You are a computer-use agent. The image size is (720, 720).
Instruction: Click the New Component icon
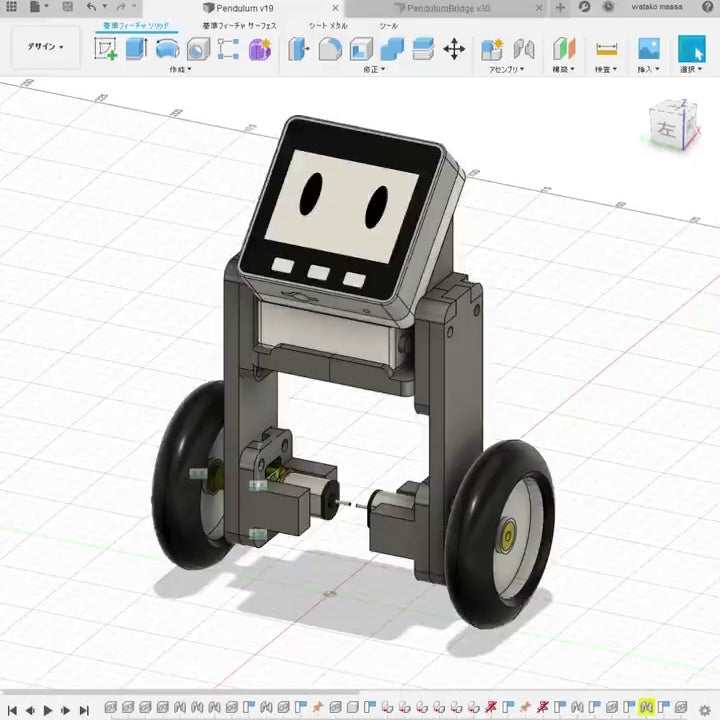click(x=491, y=48)
